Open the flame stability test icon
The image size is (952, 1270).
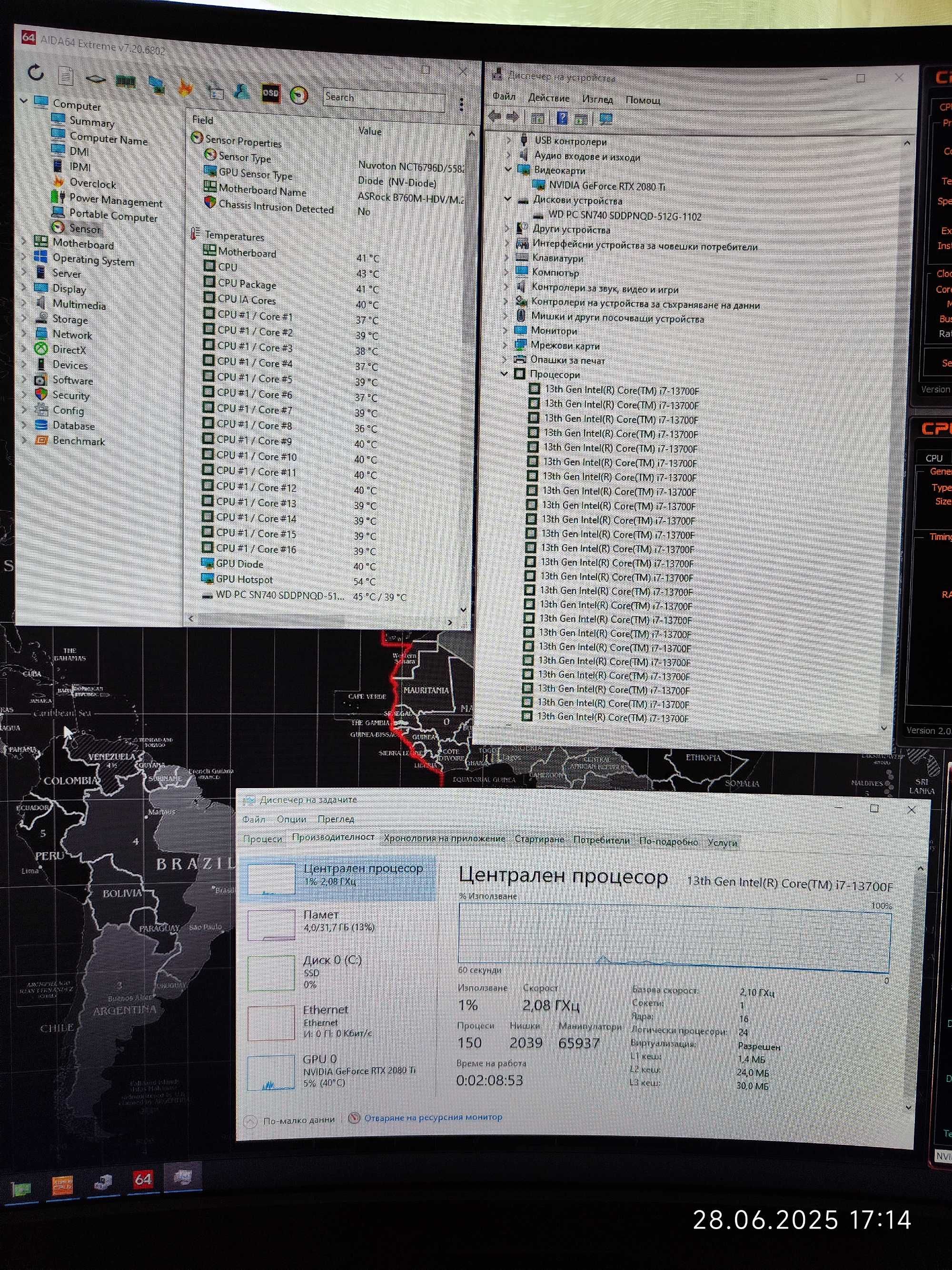tap(185, 87)
